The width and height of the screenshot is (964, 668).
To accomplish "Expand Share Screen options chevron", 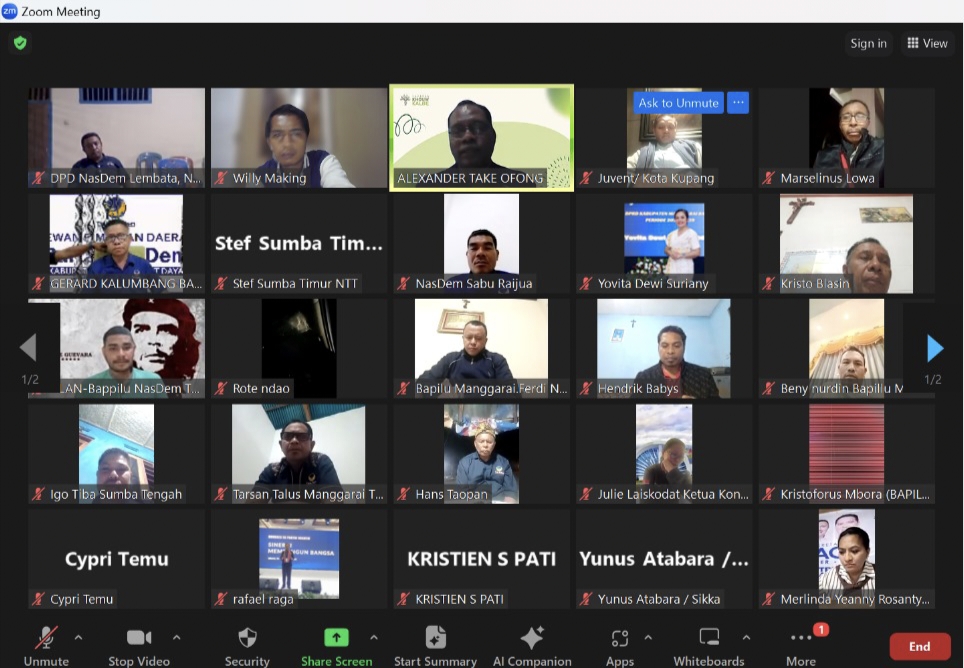I will [x=374, y=637].
